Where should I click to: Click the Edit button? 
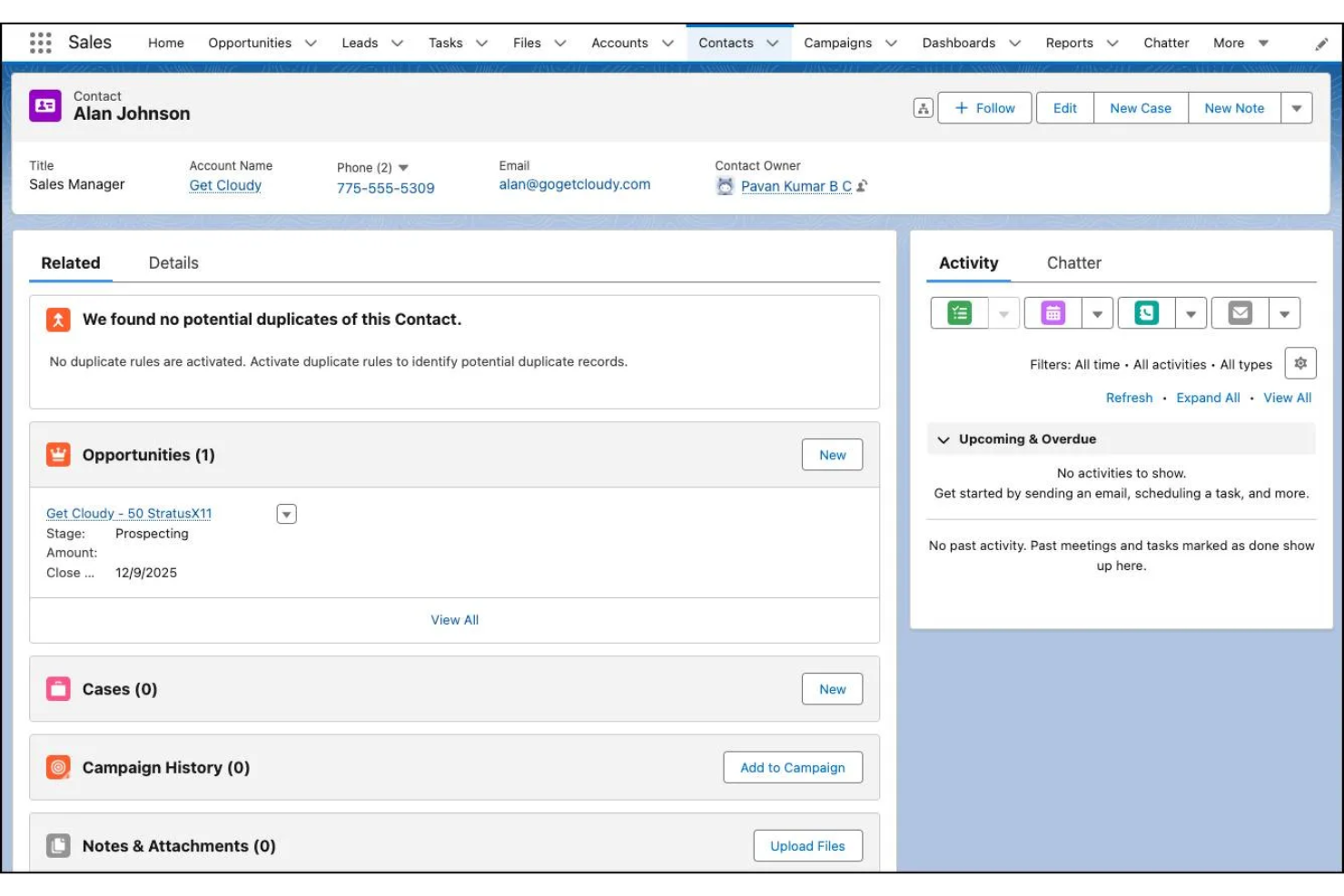1064,108
